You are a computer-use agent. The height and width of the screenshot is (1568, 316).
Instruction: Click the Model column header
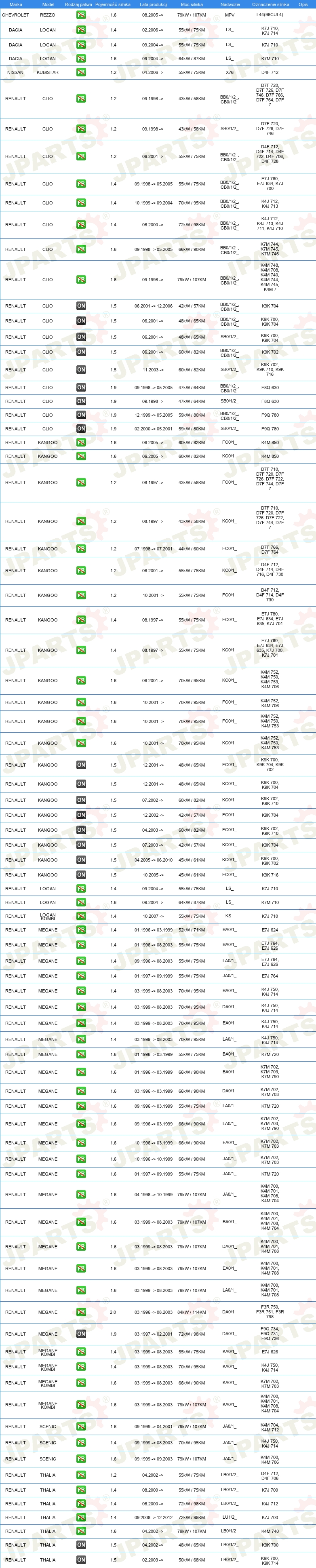tap(48, 4)
